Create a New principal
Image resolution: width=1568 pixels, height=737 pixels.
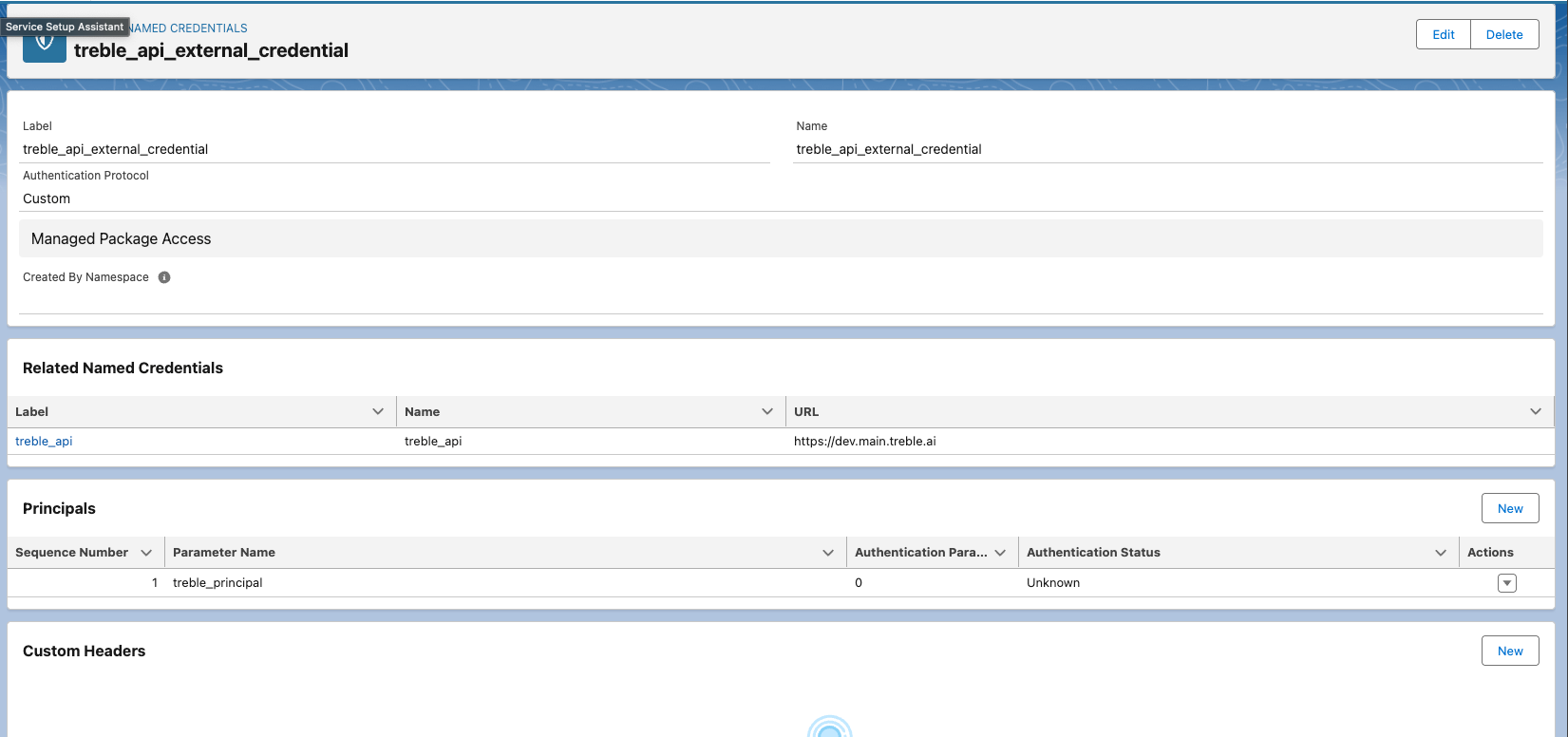pos(1510,508)
